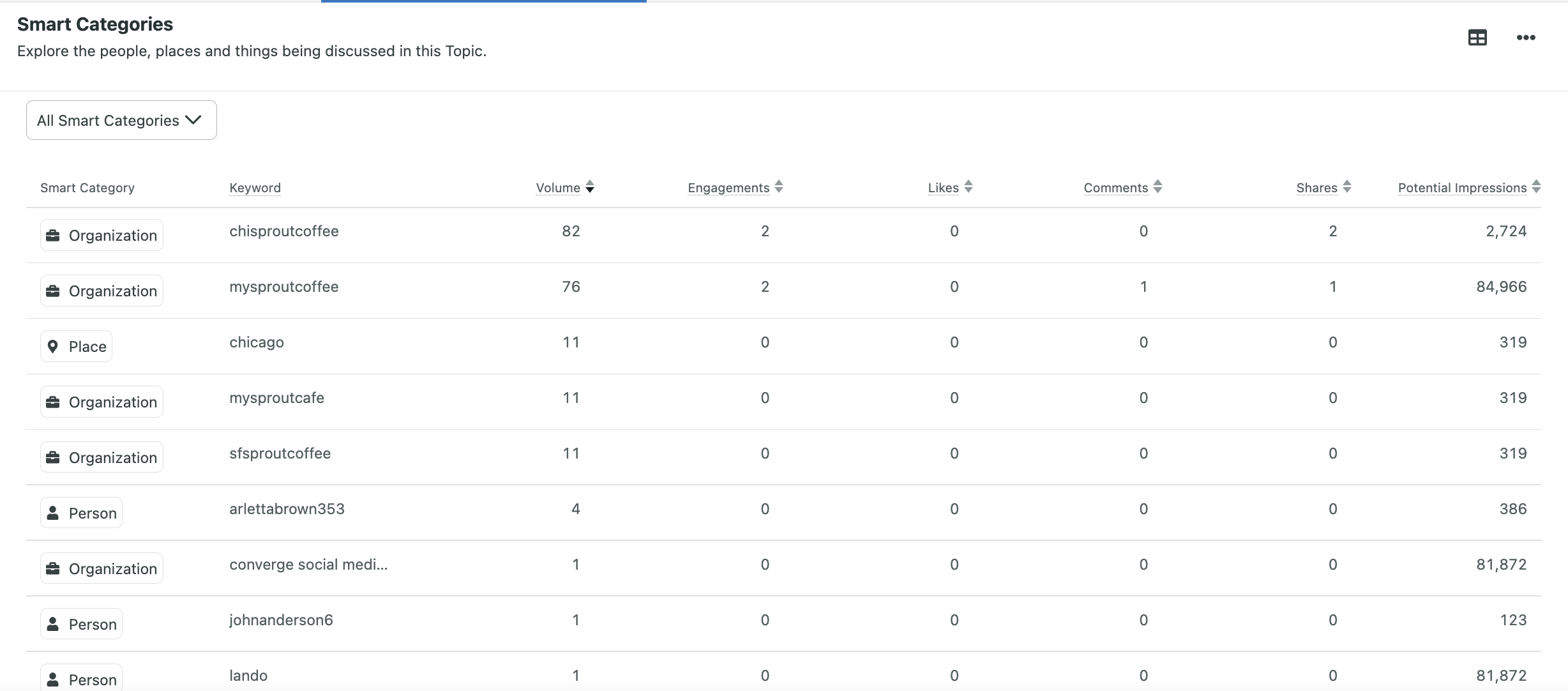Open the more options ellipsis menu
The image size is (1568, 691).
point(1526,38)
